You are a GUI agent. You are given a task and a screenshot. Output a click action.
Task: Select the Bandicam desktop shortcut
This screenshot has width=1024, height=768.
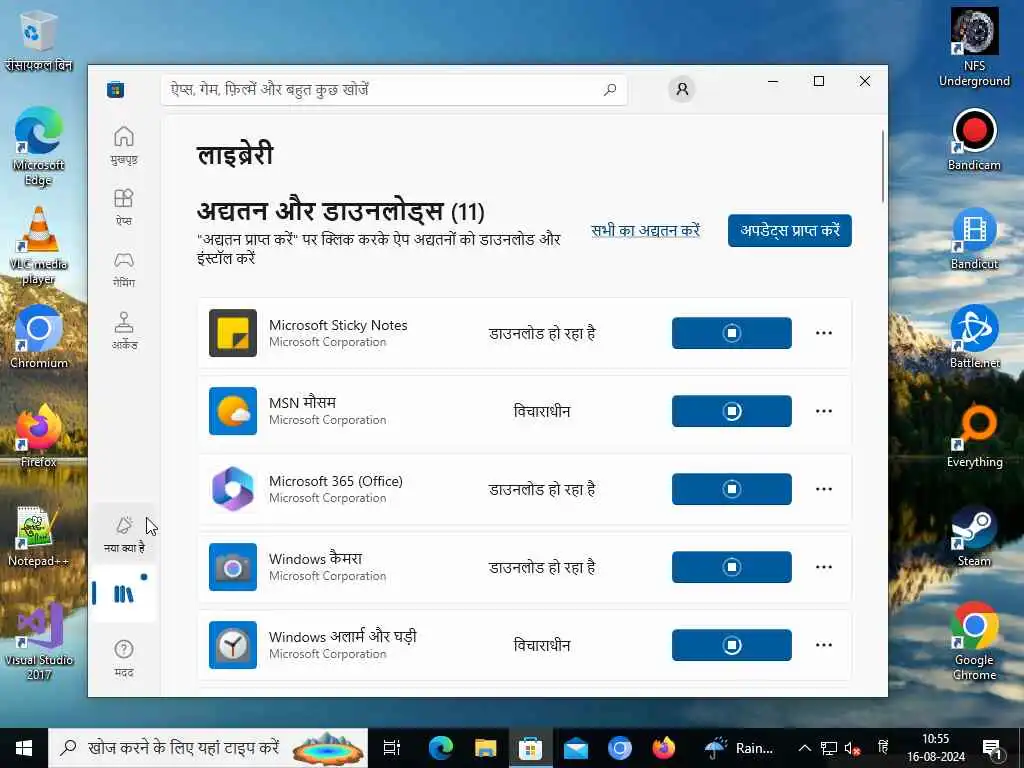pyautogui.click(x=974, y=139)
